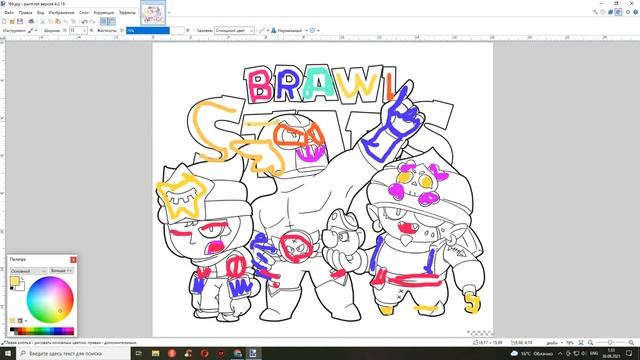The width and height of the screenshot is (640, 360).
Task: Increase brush width with plus button
Action: coord(91,30)
